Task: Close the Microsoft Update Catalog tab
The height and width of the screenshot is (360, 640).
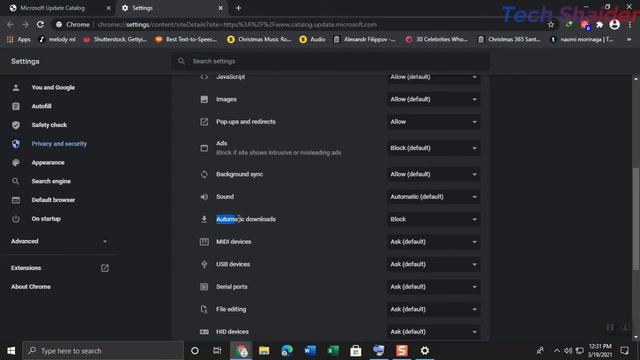Action: point(109,8)
